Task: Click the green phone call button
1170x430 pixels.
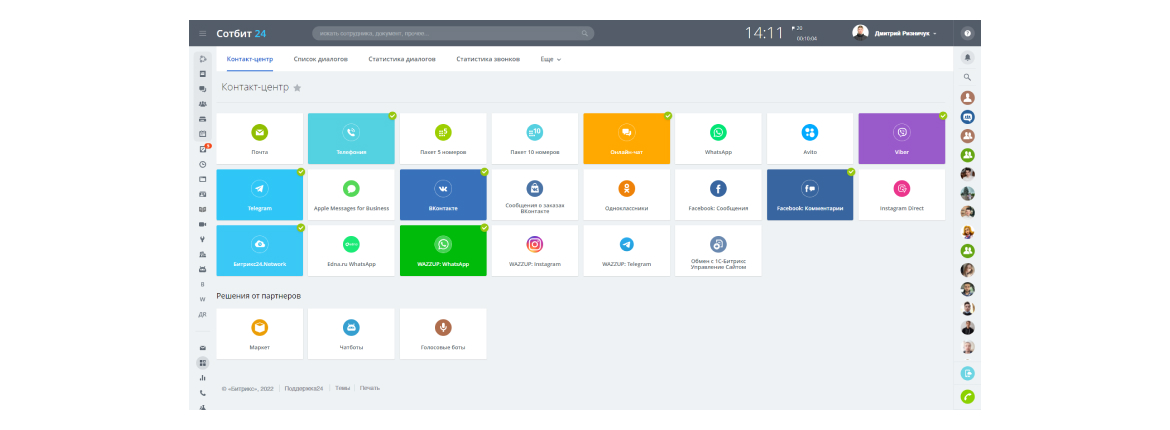Action: 968,397
